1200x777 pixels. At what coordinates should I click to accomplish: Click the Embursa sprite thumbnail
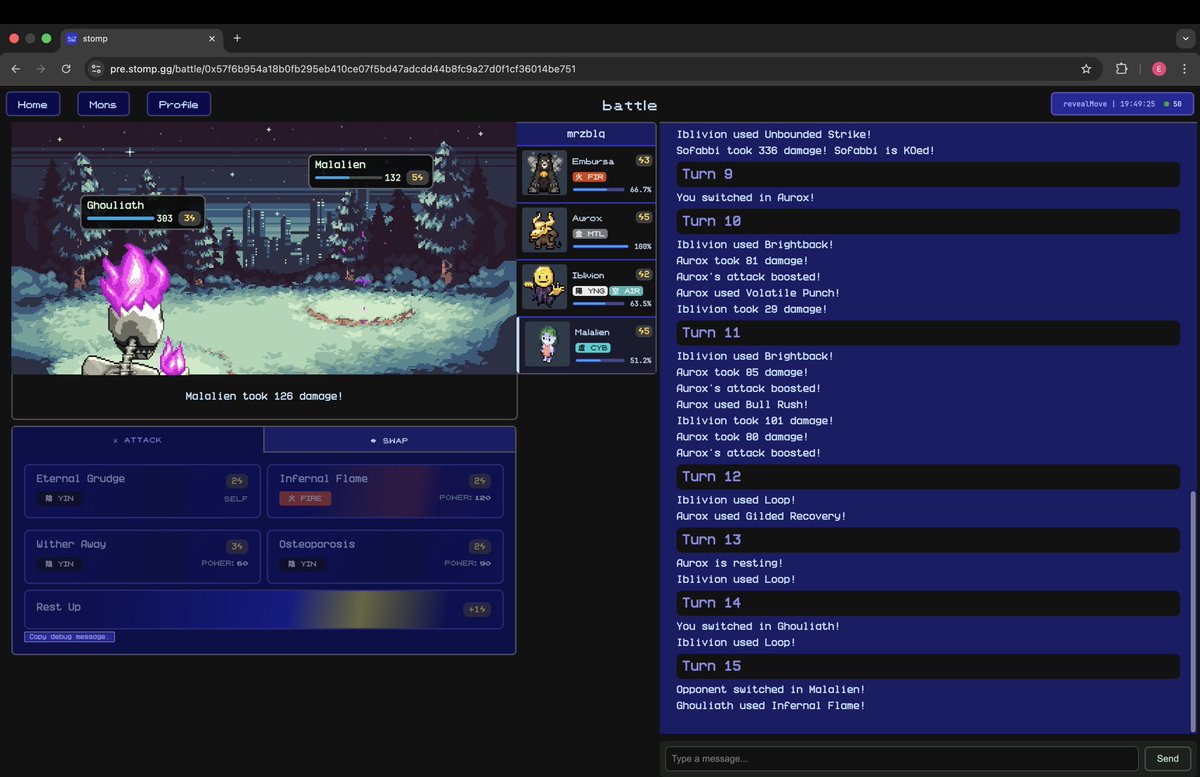[x=544, y=174]
